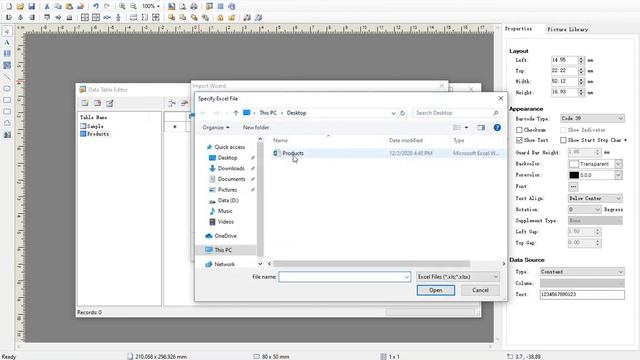Open the file dialog with the Open button
The width and height of the screenshot is (640, 360).
click(436, 290)
